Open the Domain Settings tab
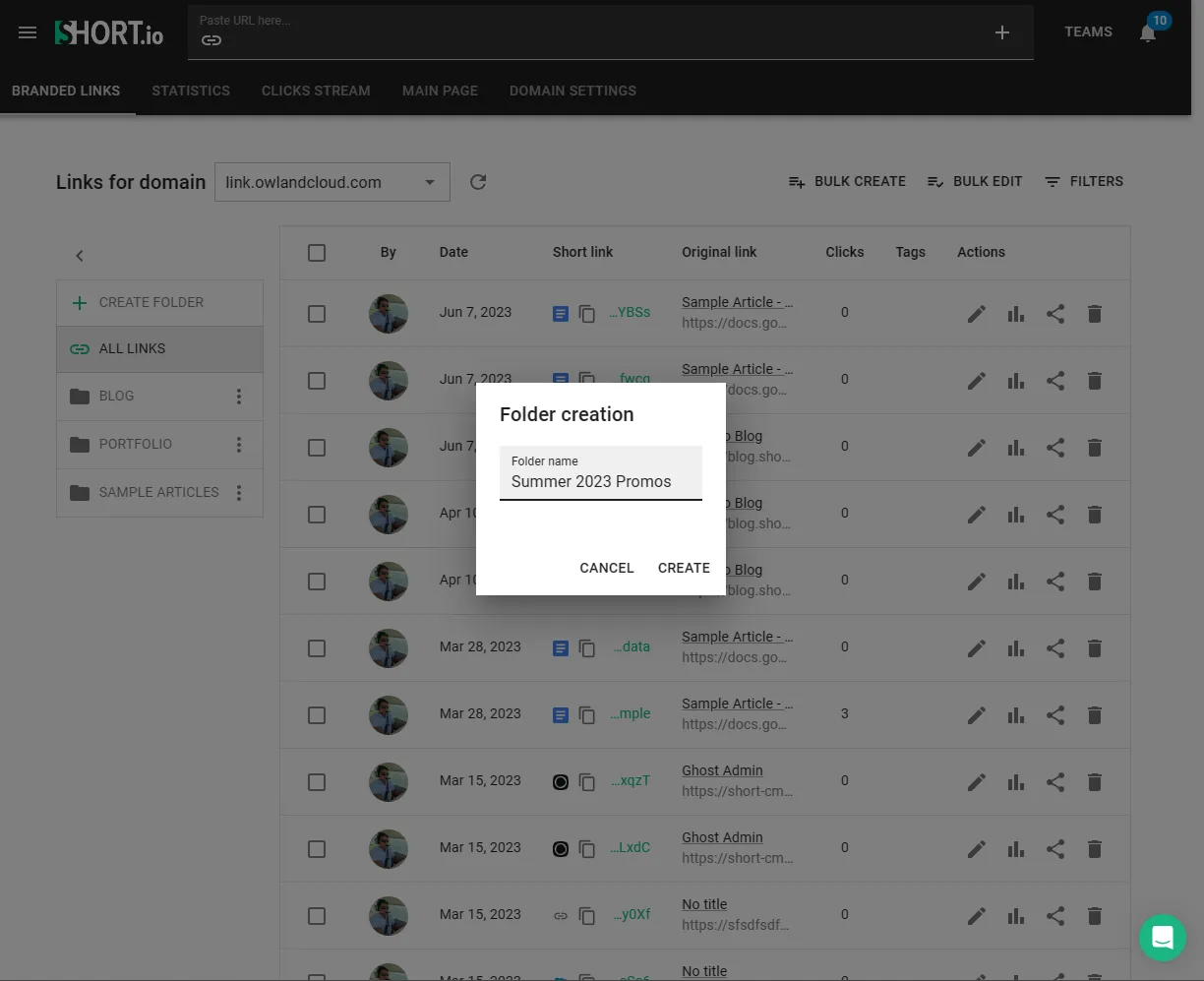 tap(572, 91)
